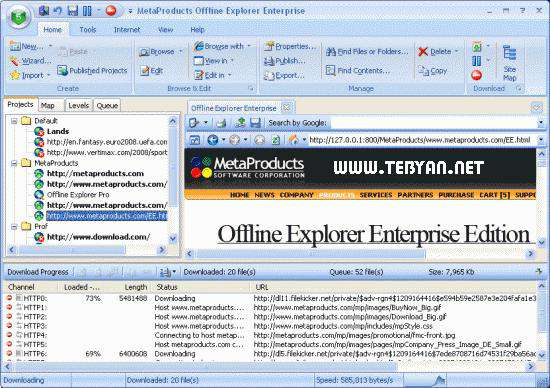Select the HTTP6 download row
This screenshot has width=550, height=388.
[270, 354]
